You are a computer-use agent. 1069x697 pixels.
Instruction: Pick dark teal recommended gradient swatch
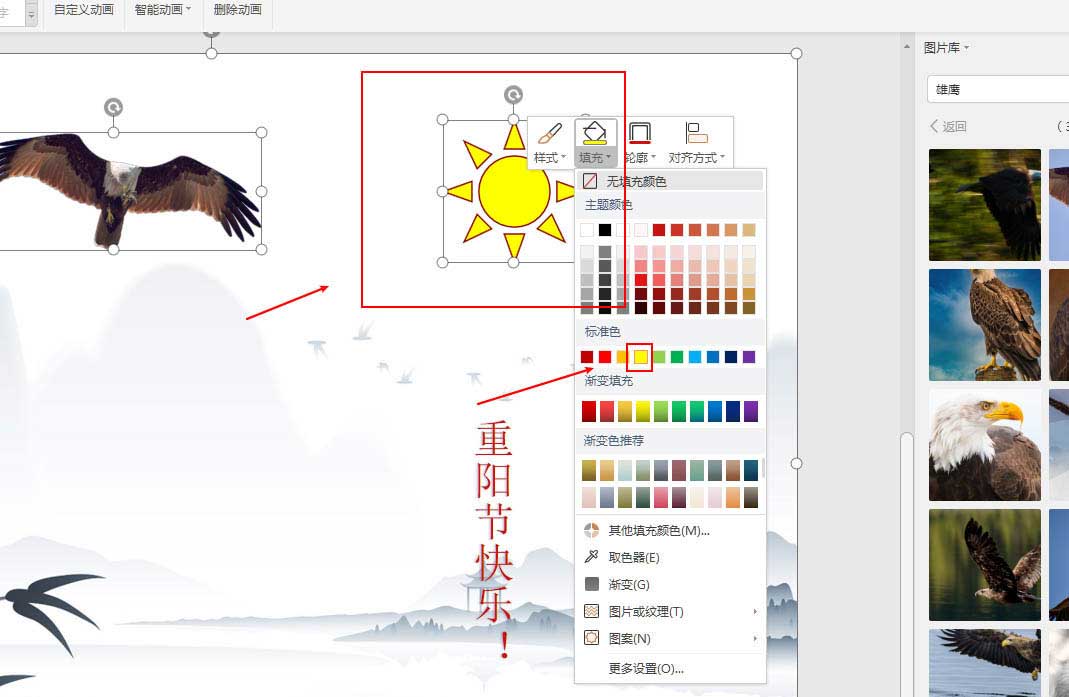pyautogui.click(x=751, y=470)
